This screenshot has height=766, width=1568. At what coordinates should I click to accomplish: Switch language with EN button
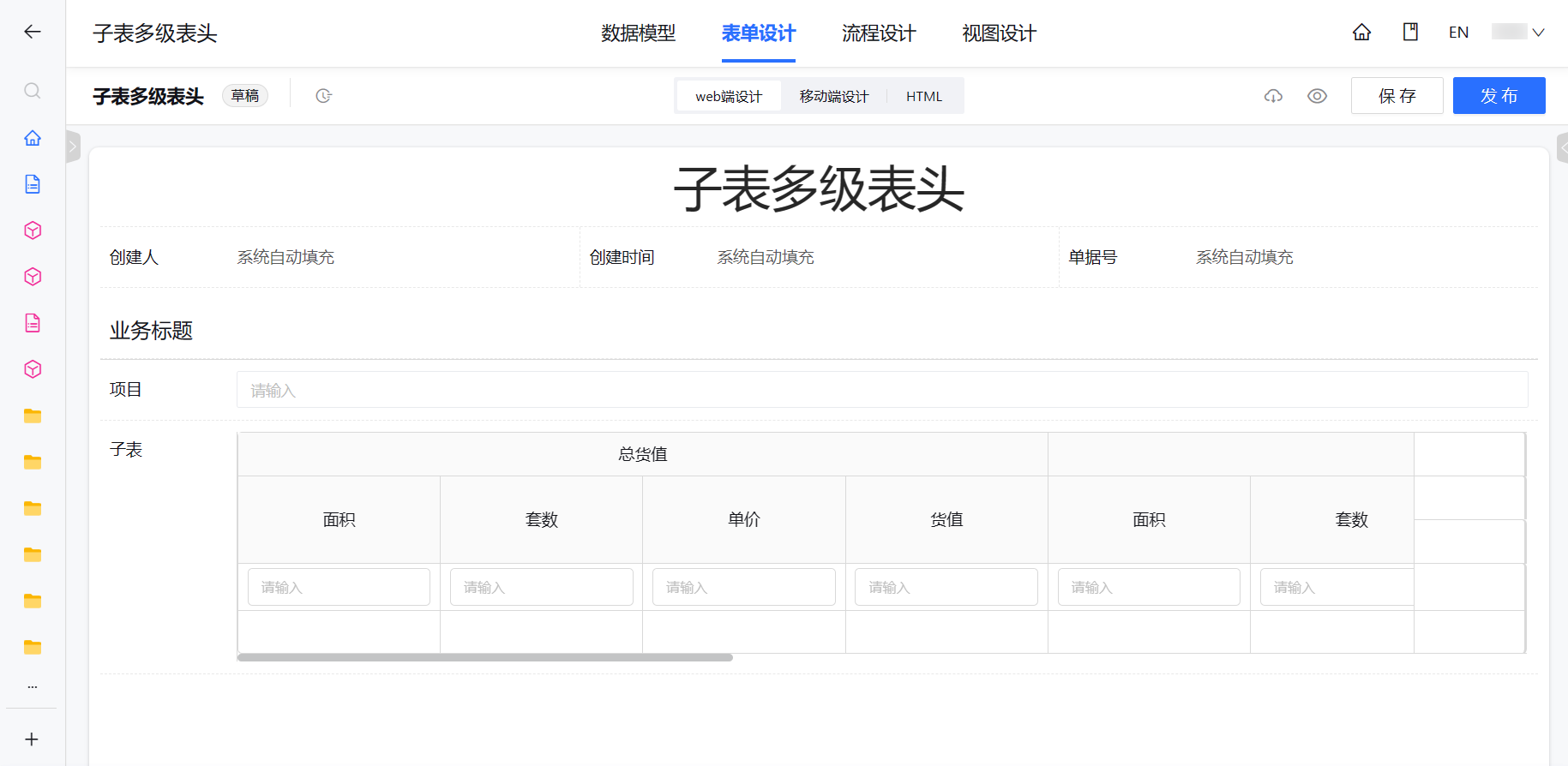click(x=1458, y=33)
